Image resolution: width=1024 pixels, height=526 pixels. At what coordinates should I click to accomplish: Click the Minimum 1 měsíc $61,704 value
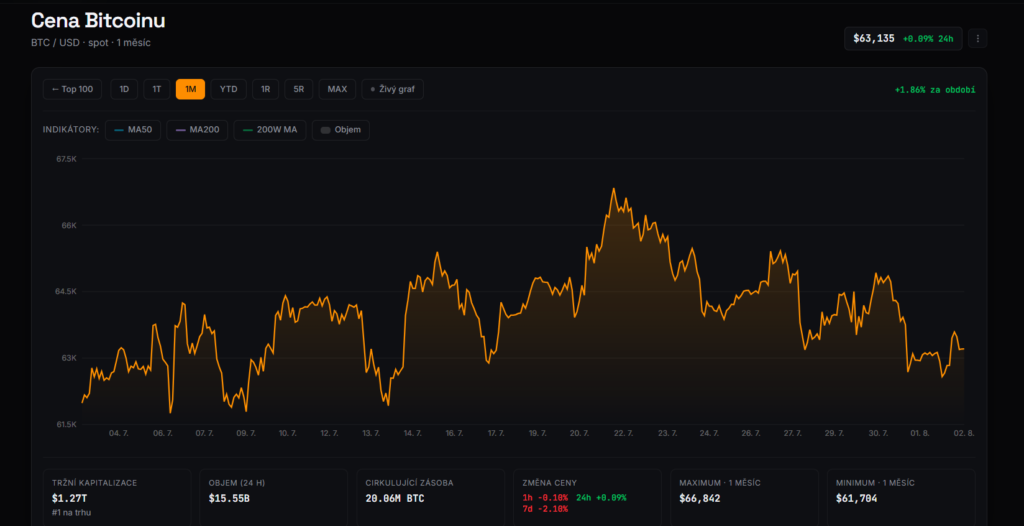pyautogui.click(x=856, y=498)
